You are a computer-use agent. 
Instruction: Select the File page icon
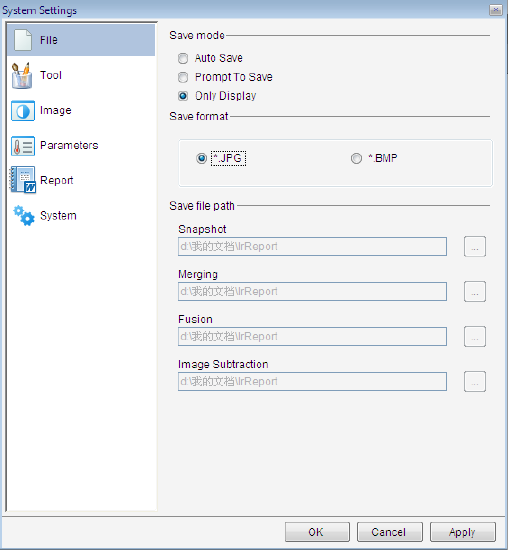(x=23, y=40)
